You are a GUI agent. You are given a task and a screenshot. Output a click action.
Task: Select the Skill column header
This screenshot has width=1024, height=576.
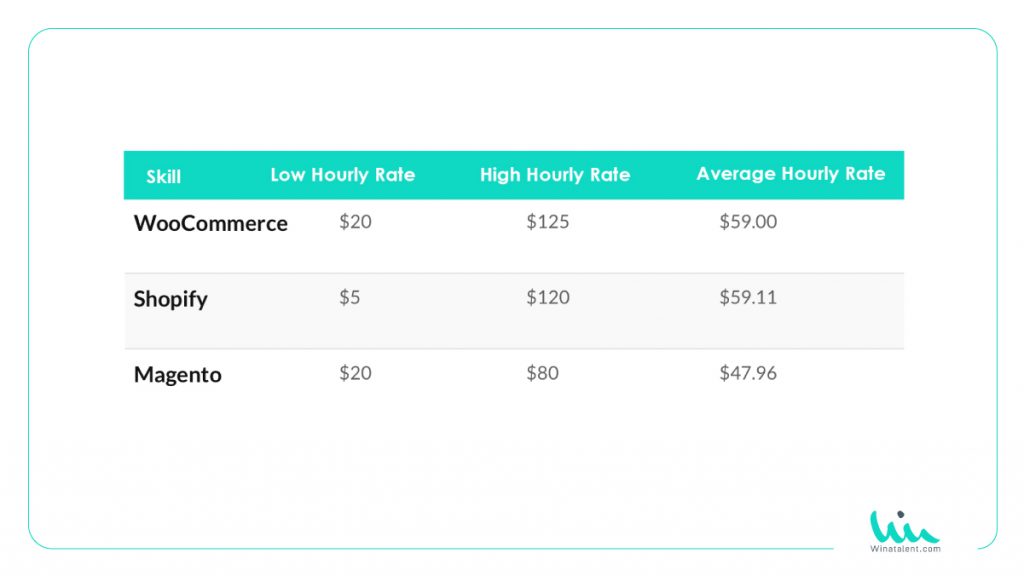click(163, 176)
